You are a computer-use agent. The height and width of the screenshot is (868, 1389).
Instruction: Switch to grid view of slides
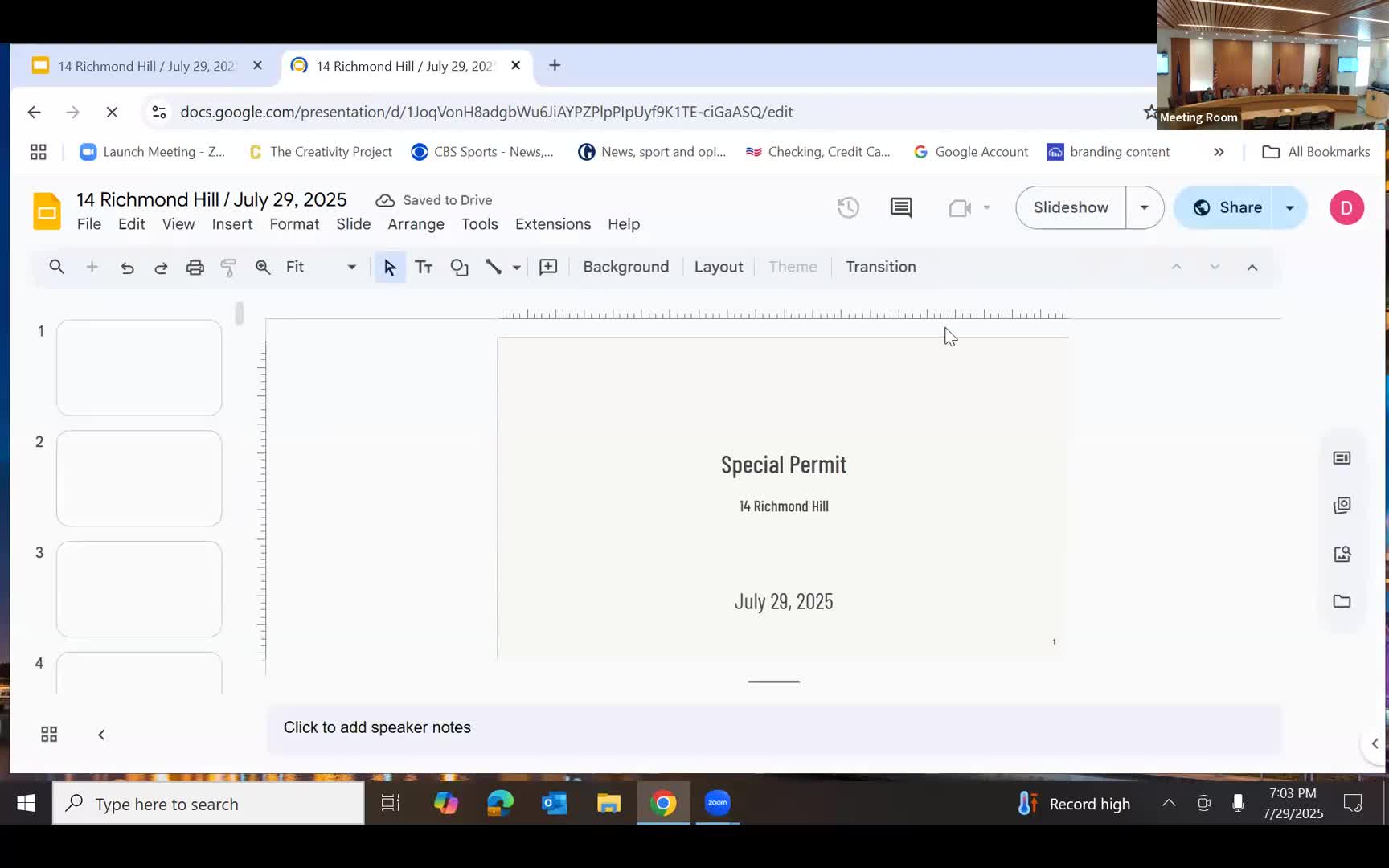[49, 735]
